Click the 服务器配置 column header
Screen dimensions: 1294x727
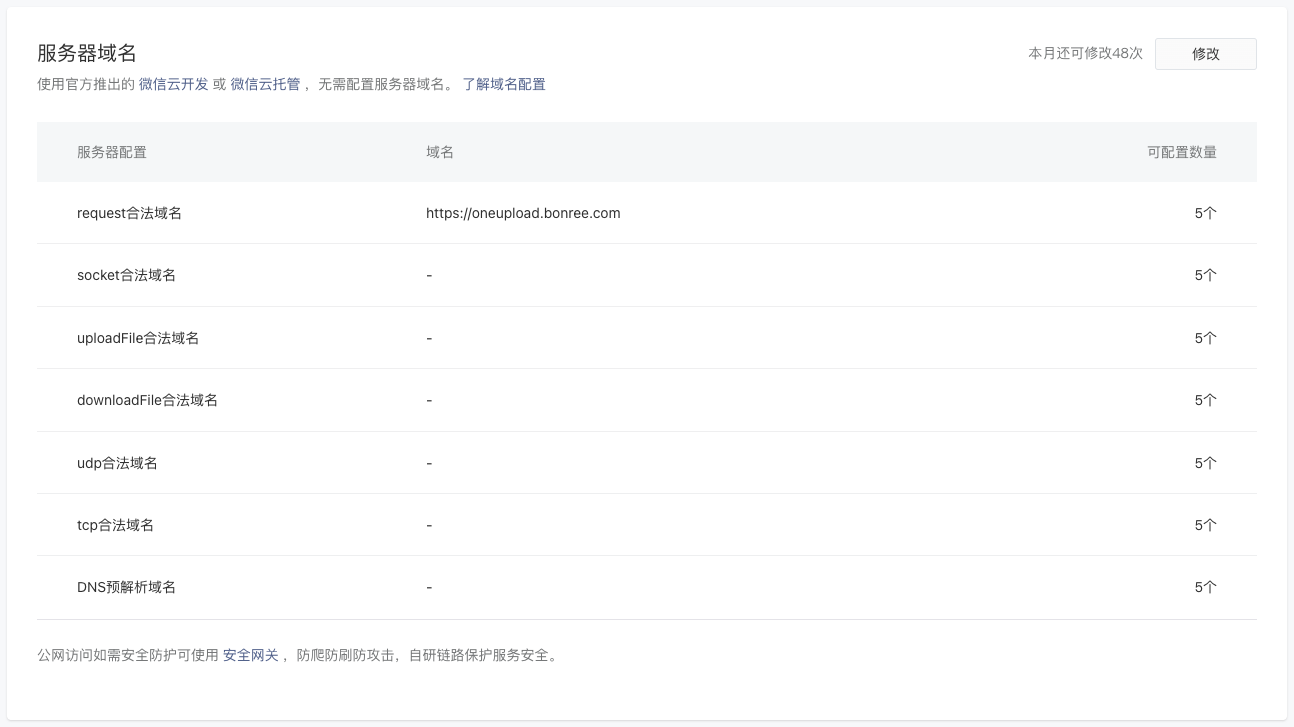(112, 152)
